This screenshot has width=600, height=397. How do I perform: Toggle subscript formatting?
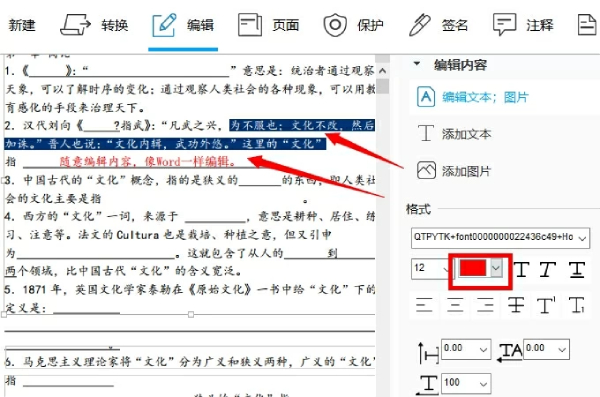577,305
